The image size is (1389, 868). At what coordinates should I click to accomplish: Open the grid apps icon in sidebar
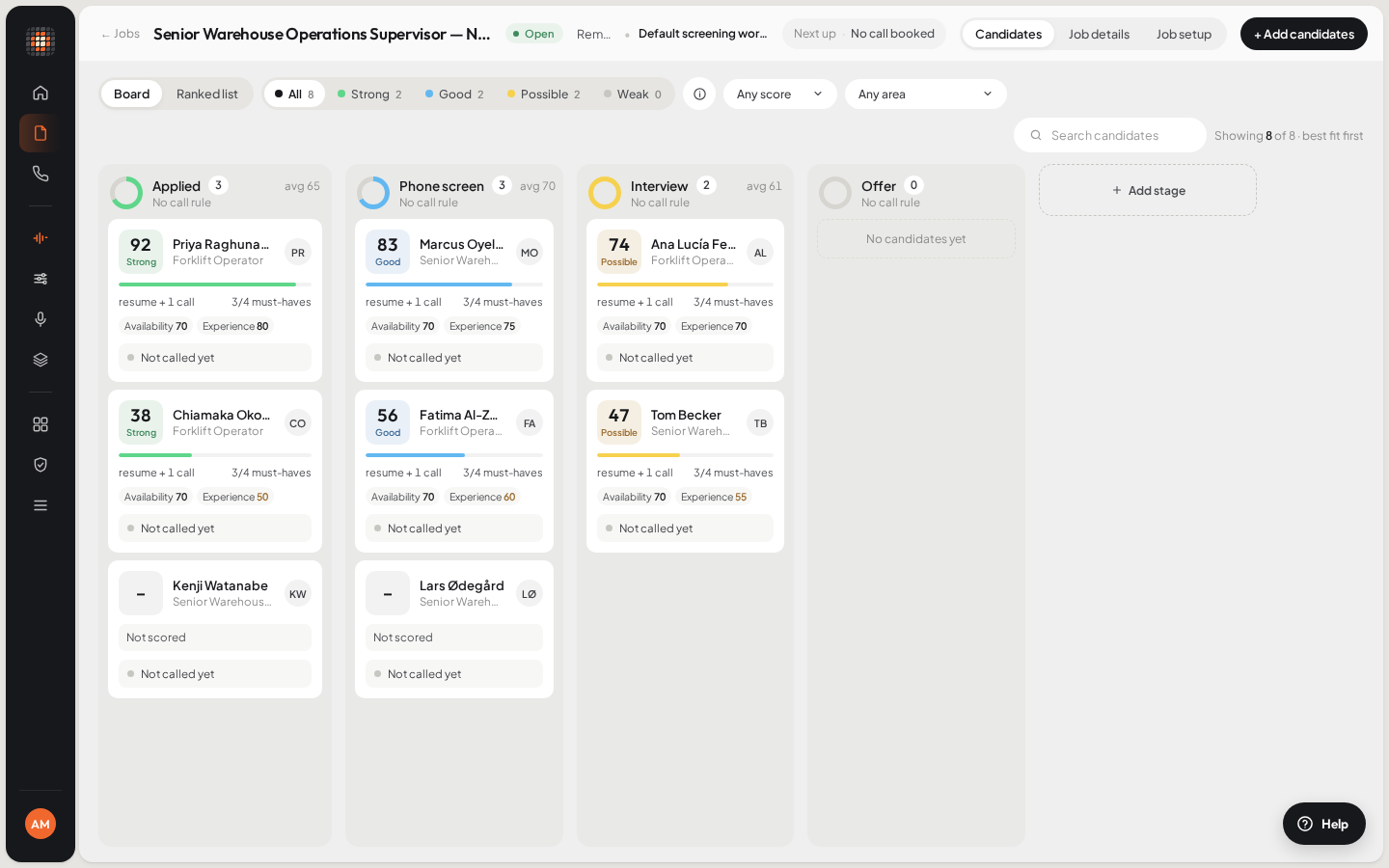[41, 424]
